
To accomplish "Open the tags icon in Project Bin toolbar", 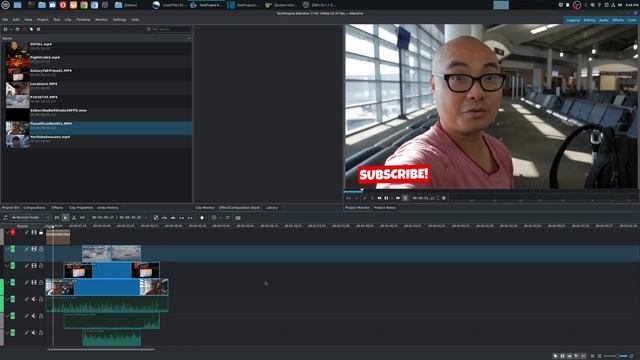I will pos(31,29).
